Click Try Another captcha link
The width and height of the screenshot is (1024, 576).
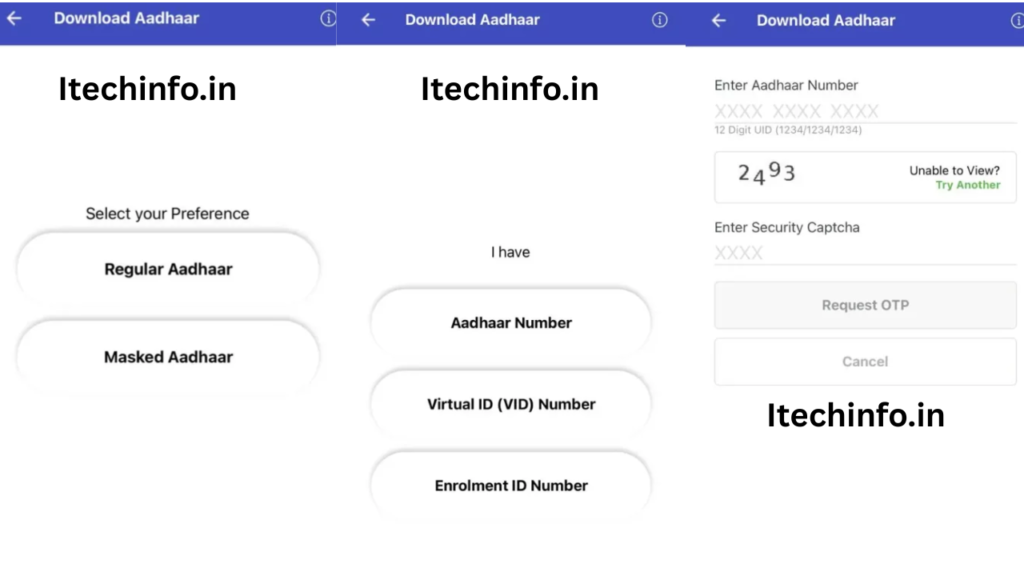point(968,185)
